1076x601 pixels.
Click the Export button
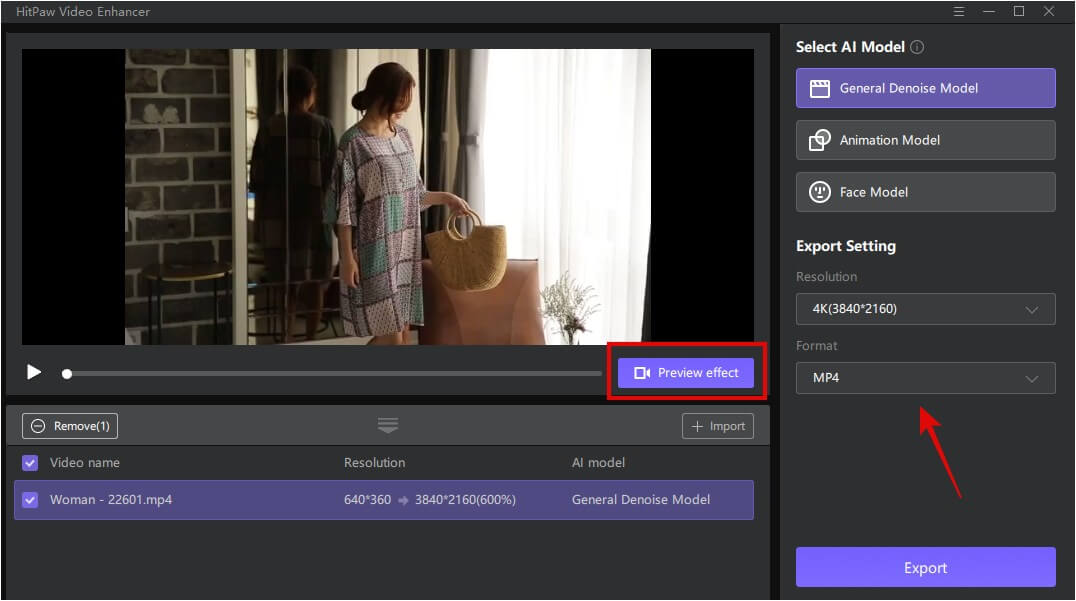click(925, 567)
